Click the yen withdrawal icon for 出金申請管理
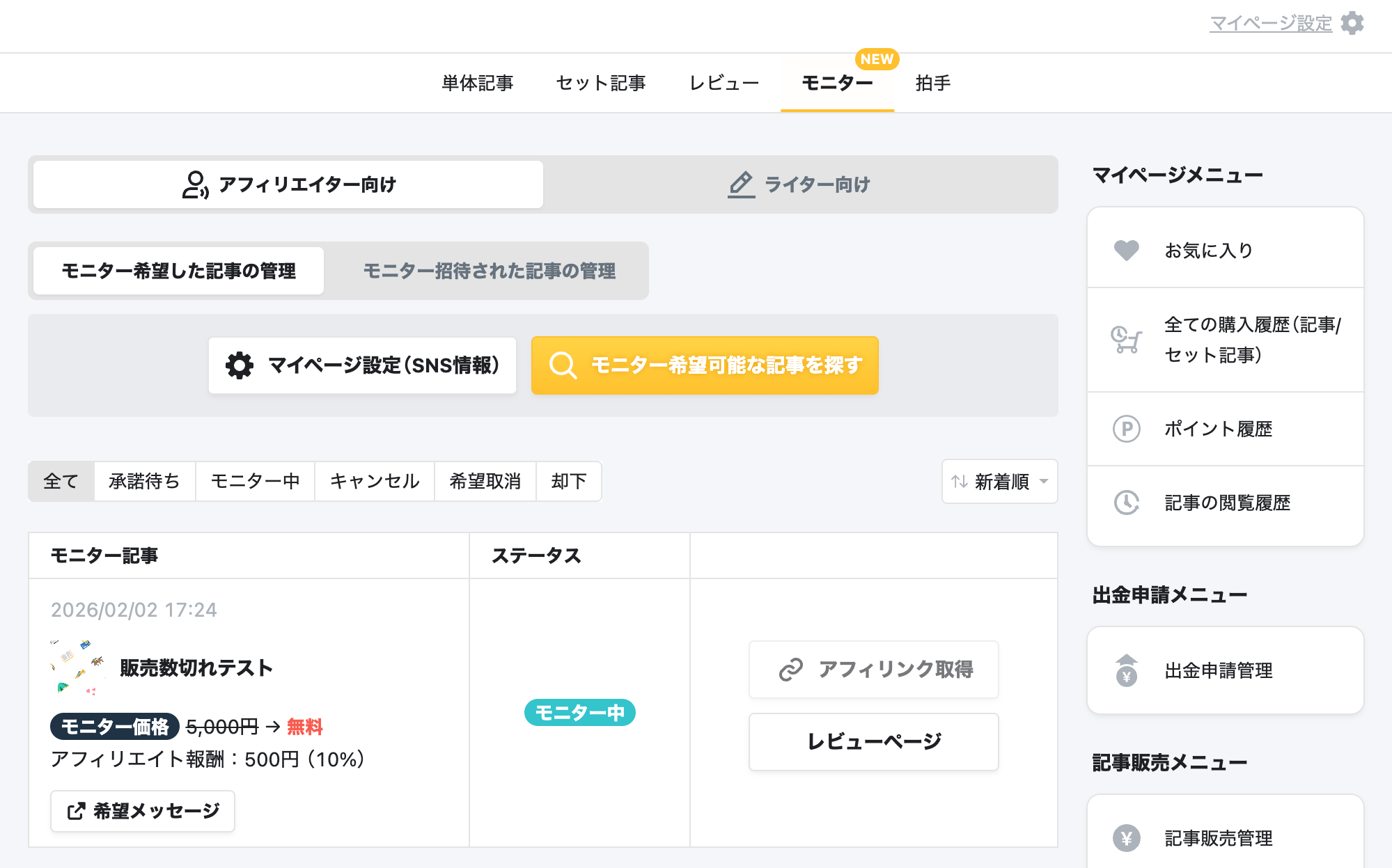 click(x=1126, y=670)
